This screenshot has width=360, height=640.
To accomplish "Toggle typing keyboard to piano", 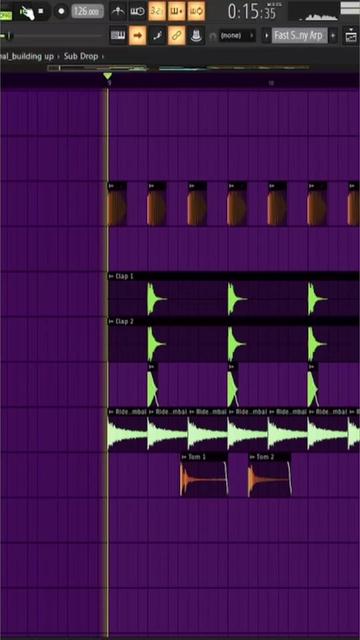I will (x=118, y=36).
